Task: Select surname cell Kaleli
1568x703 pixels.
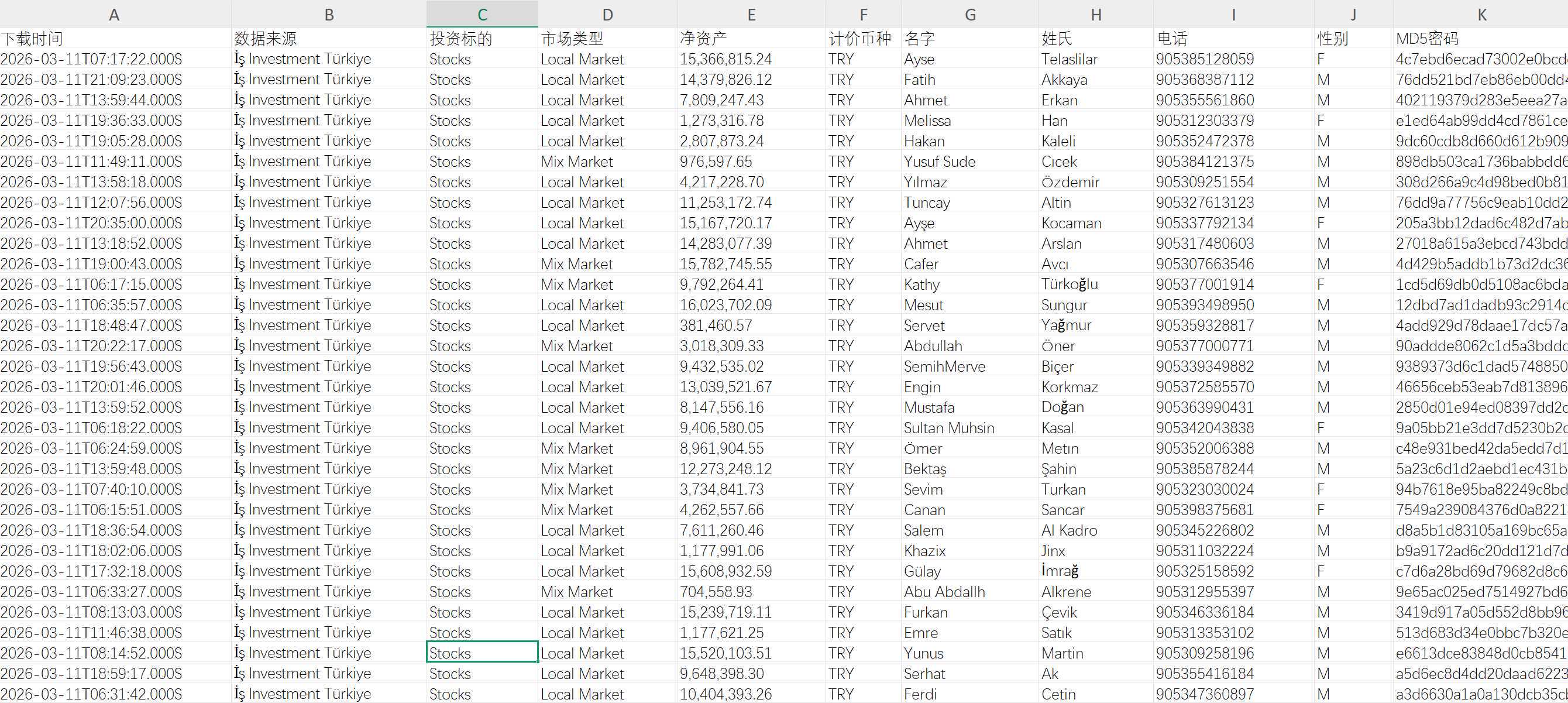Action: point(1096,141)
